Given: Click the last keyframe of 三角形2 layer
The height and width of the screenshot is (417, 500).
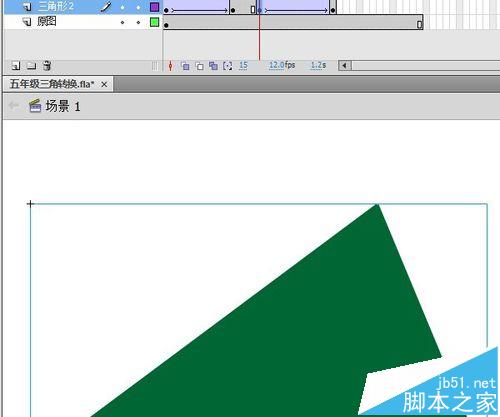Looking at the screenshot, I should click(333, 10).
